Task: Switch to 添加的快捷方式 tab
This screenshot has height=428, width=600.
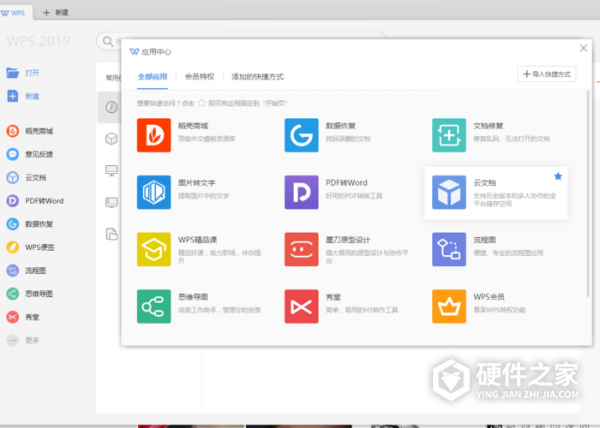Action: (258, 77)
